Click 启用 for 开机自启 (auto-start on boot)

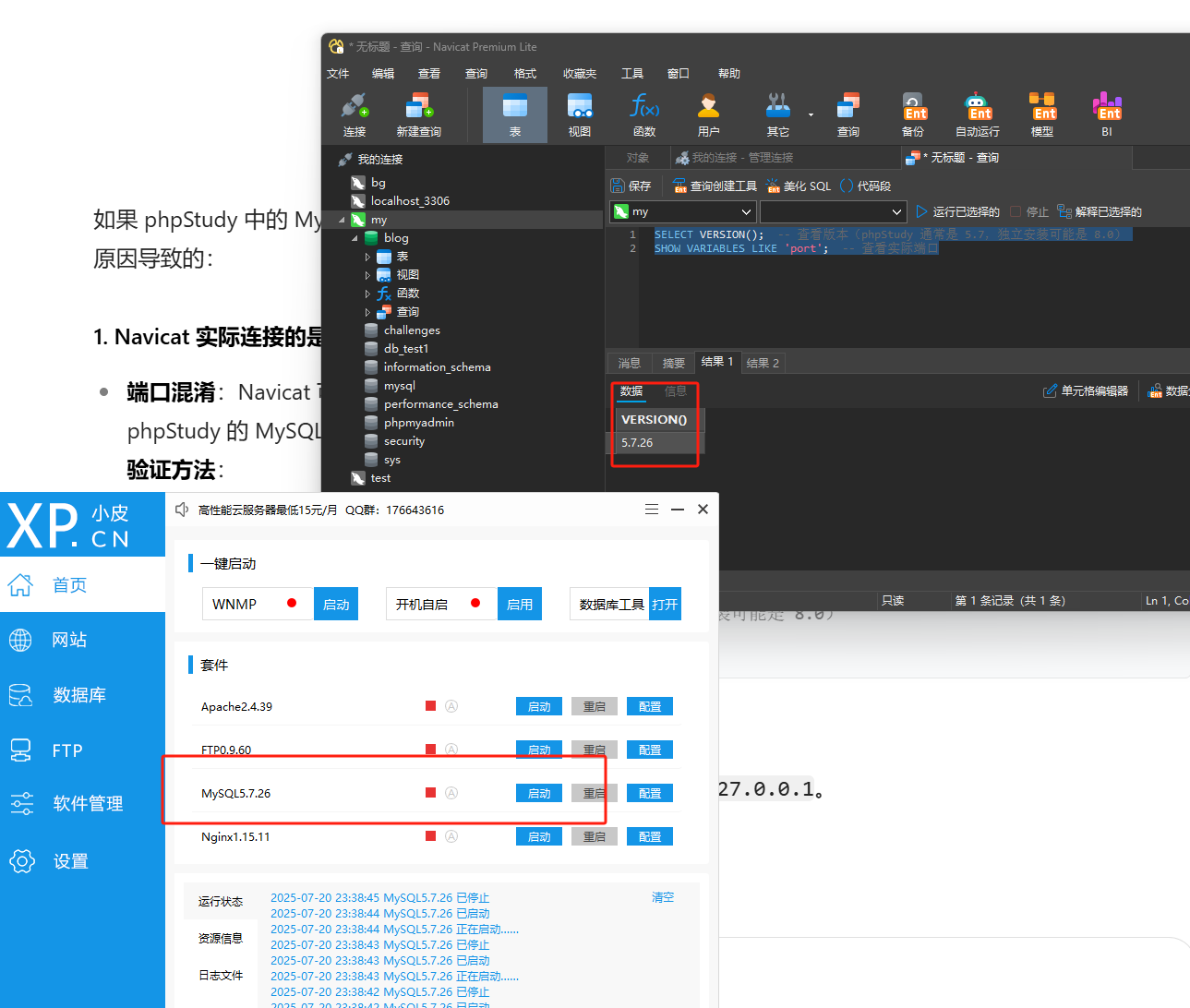point(520,604)
